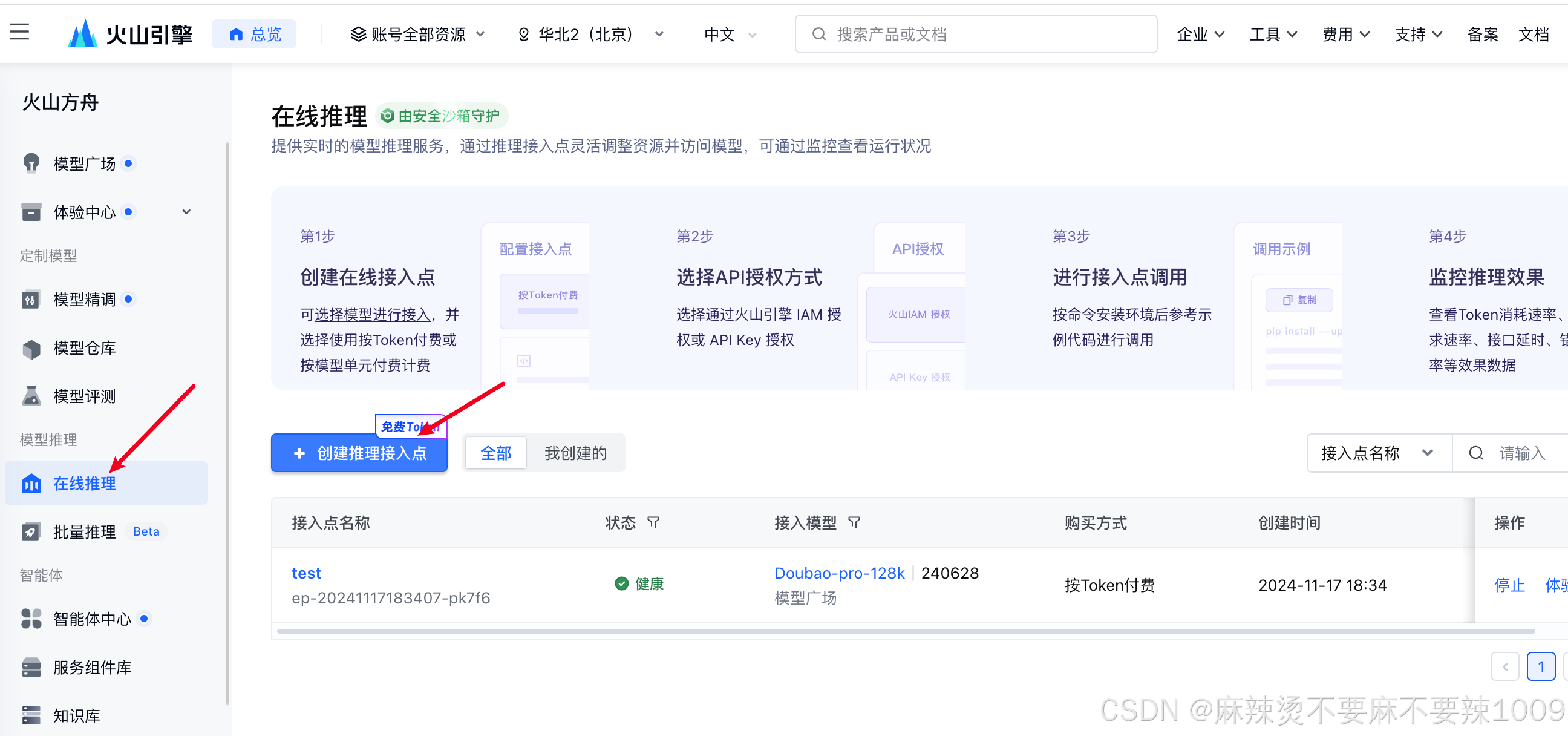The width and height of the screenshot is (1568, 736).
Task: Click the 搜索产品或文档 search field
Action: (975, 34)
